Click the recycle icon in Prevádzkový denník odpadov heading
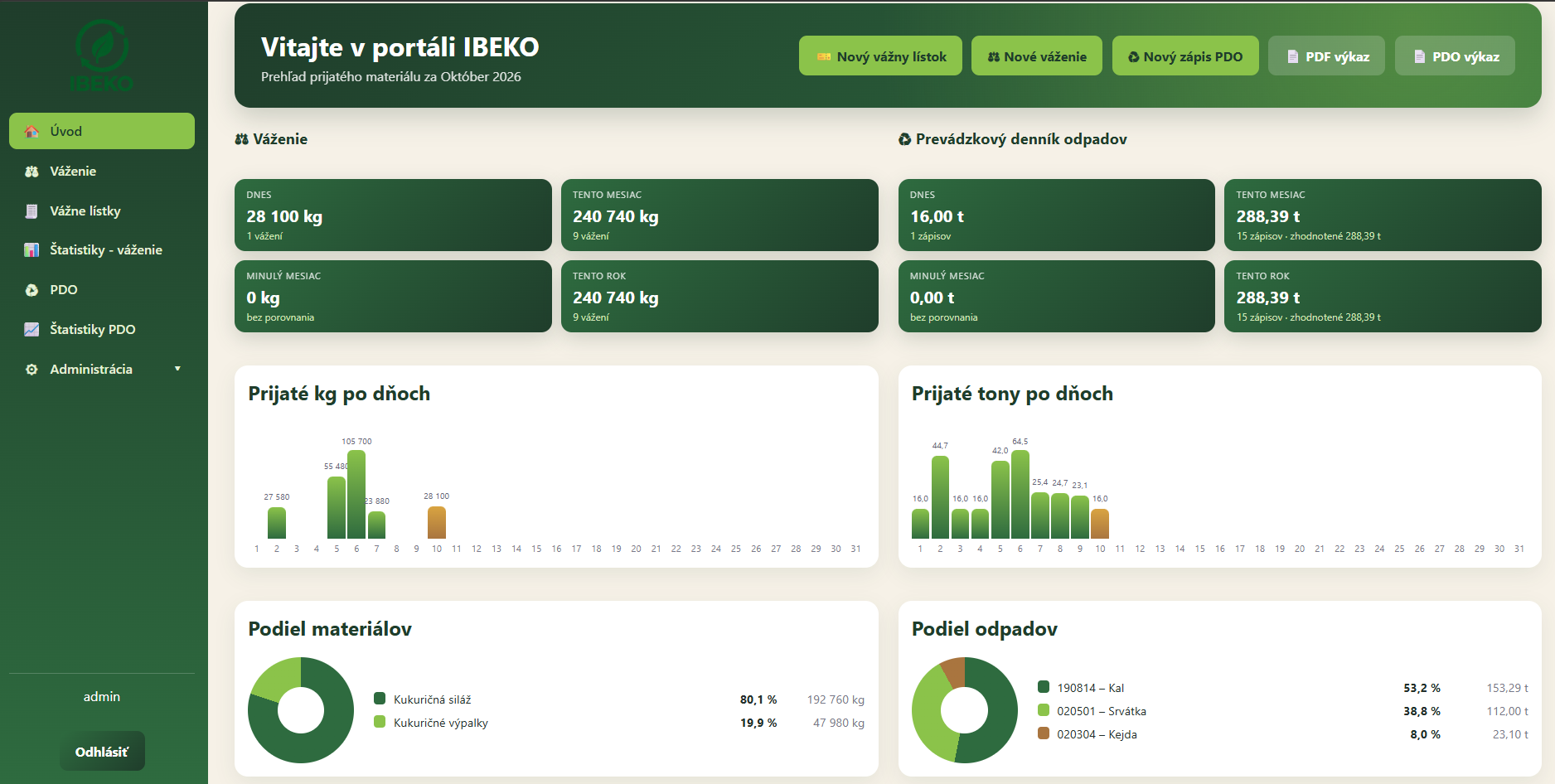 905,139
